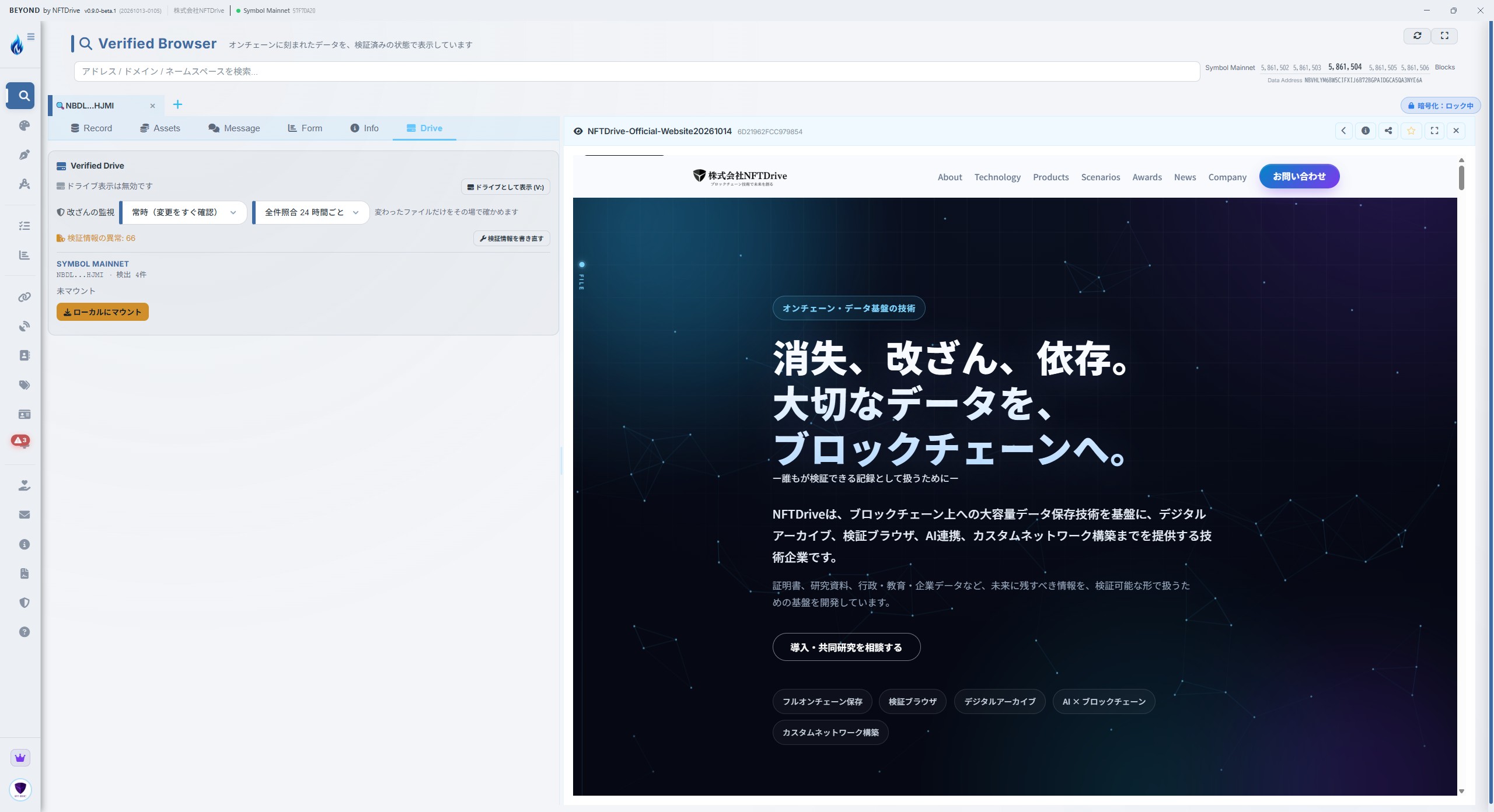Click the 導入・共同研究を相談する button

click(x=846, y=647)
